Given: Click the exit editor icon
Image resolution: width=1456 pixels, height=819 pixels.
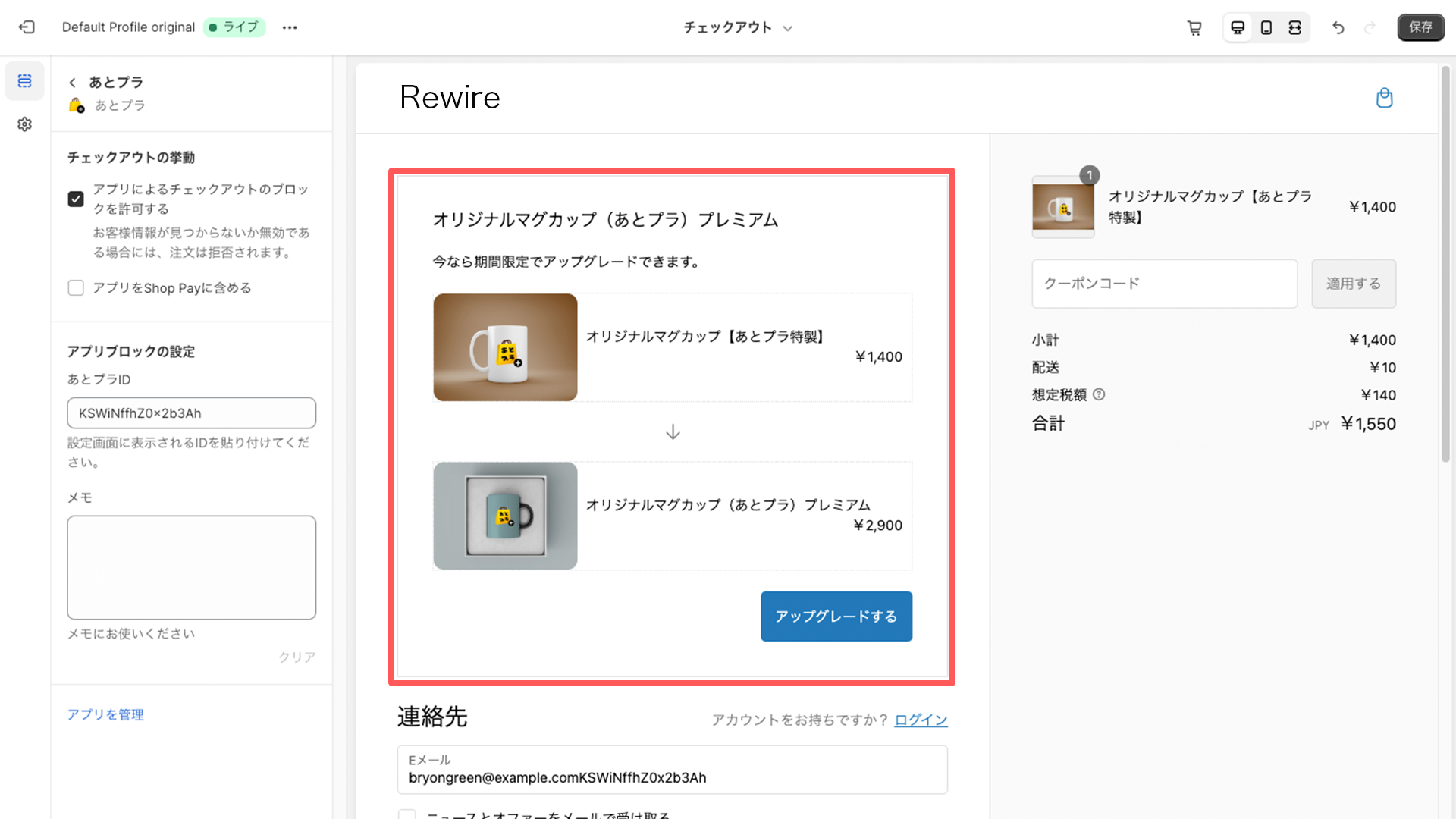Looking at the screenshot, I should point(27,27).
